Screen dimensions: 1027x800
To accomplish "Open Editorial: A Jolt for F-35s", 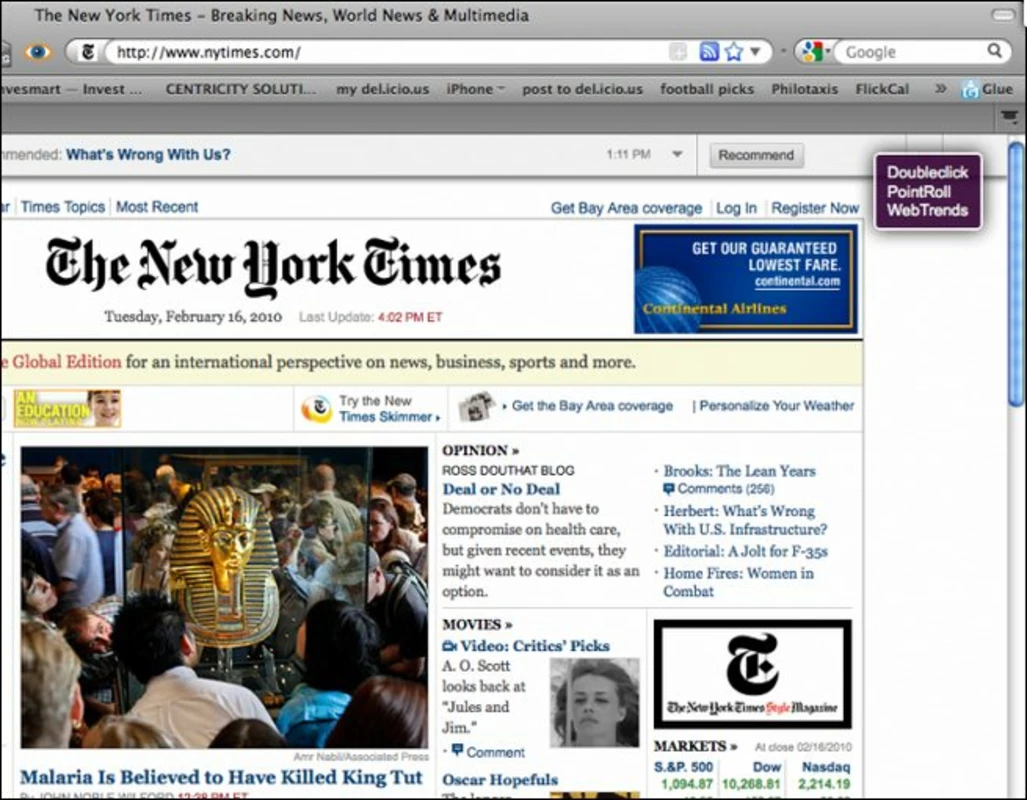I will tap(745, 552).
